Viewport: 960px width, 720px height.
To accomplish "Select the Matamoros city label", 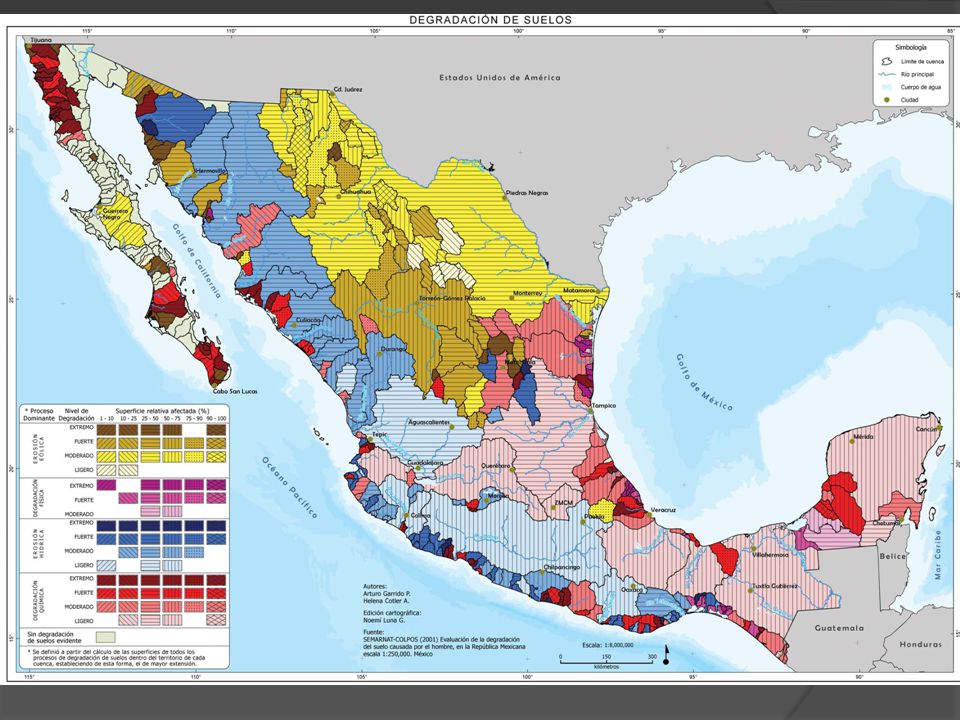I will point(579,290).
